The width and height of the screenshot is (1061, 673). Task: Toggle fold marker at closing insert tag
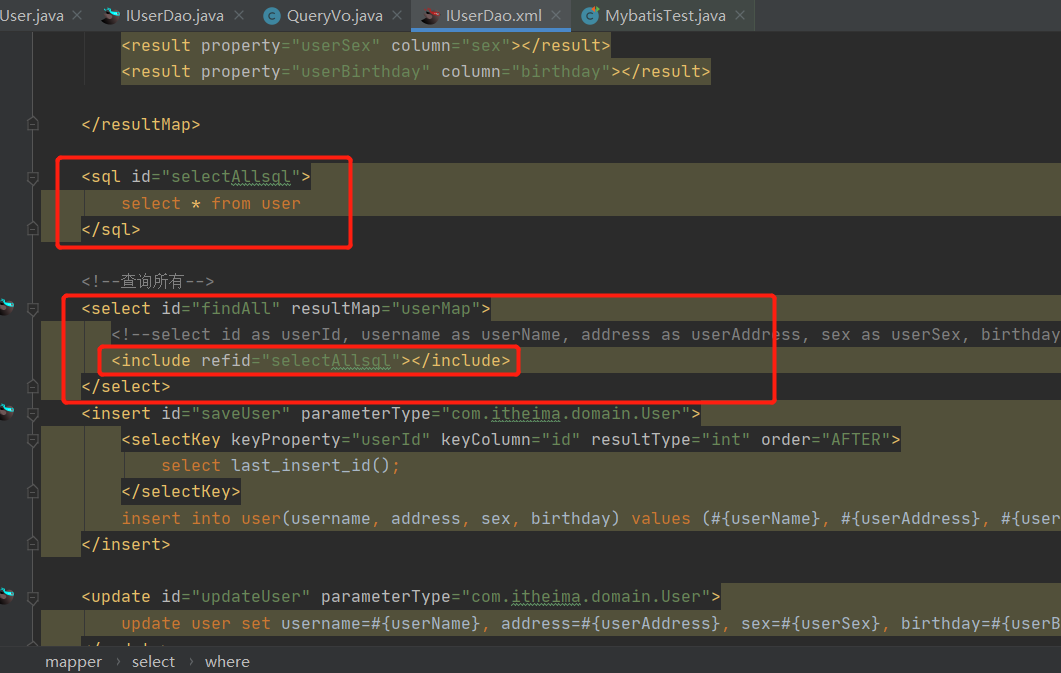(32, 544)
